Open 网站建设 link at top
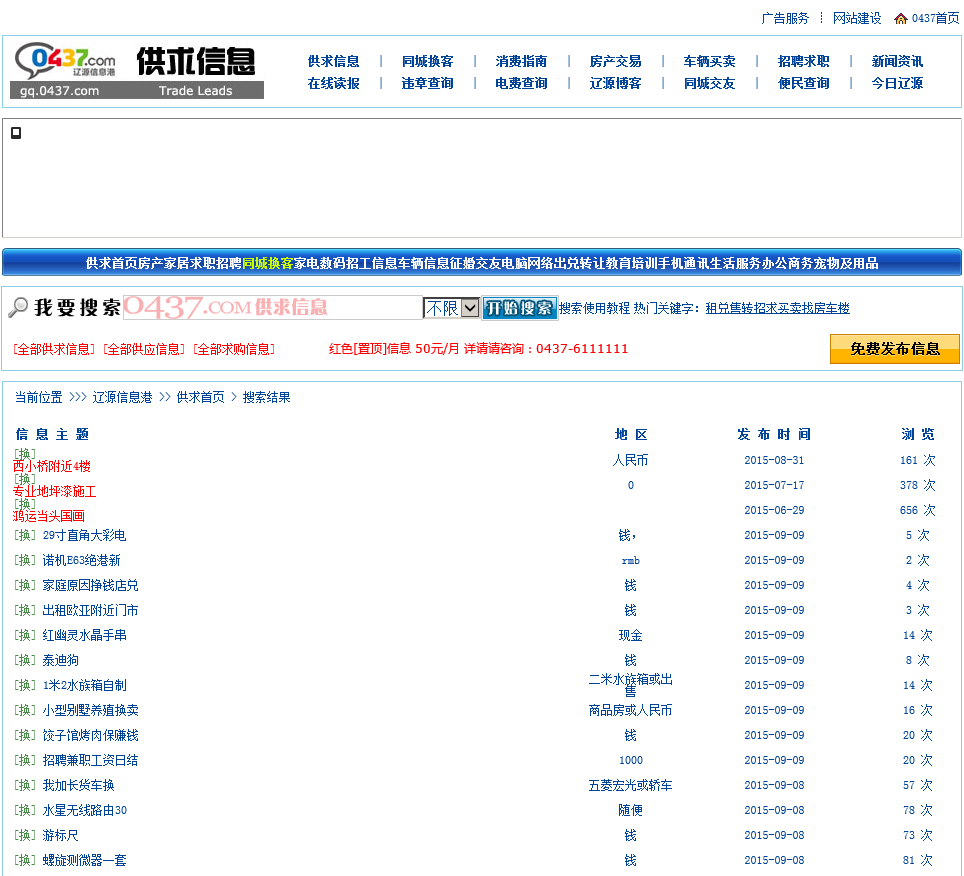This screenshot has height=876, width=964. tap(857, 18)
